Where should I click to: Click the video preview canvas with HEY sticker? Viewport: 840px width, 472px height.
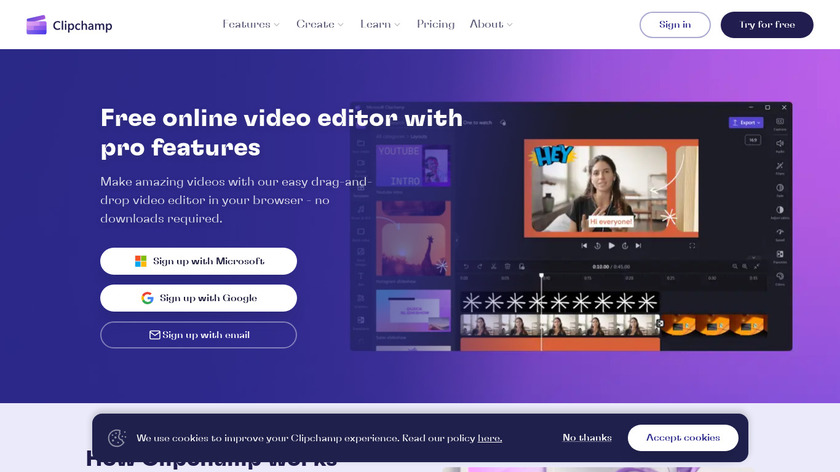[611, 188]
